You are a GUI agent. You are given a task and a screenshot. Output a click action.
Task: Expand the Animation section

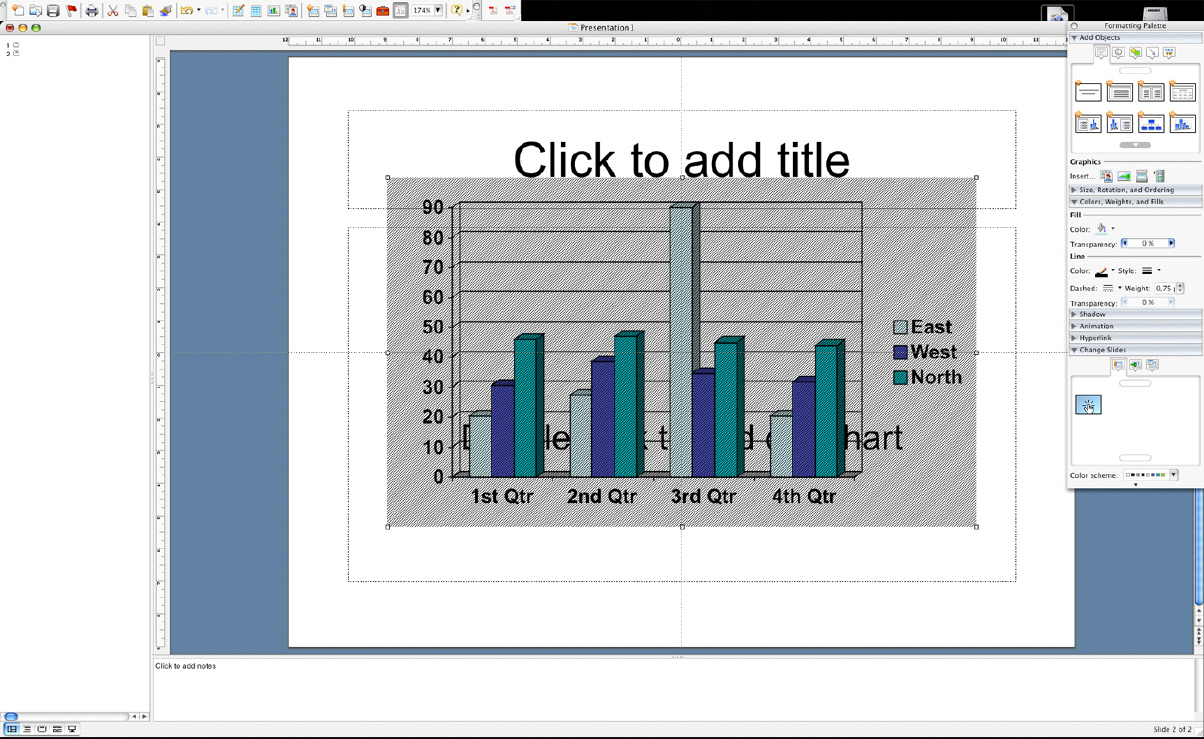[1075, 326]
